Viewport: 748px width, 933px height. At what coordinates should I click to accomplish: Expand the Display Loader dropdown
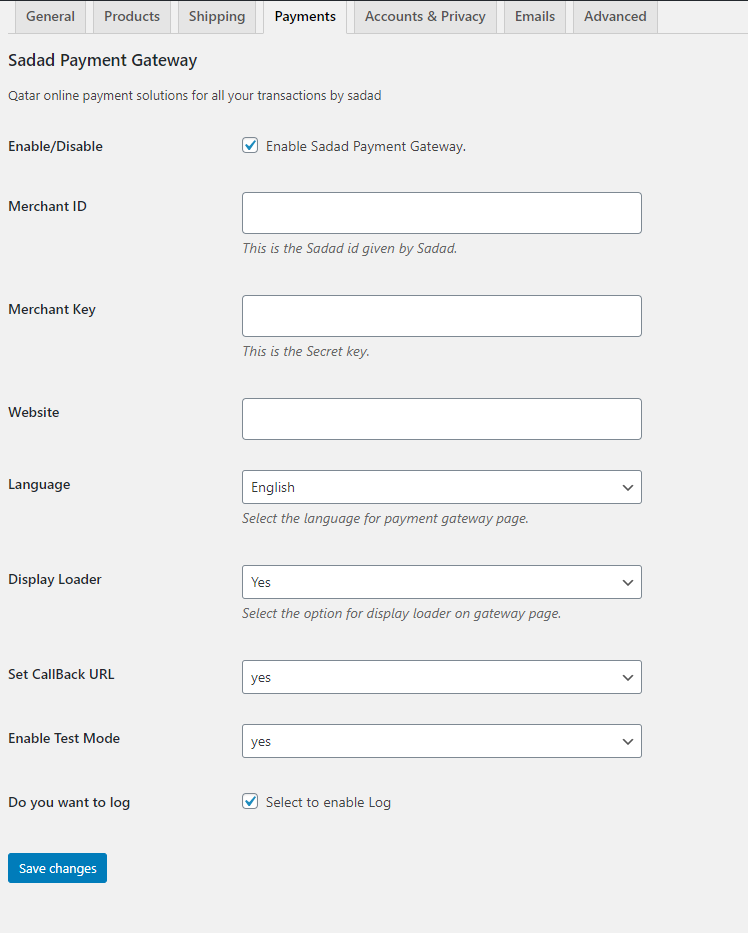pyautogui.click(x=441, y=582)
